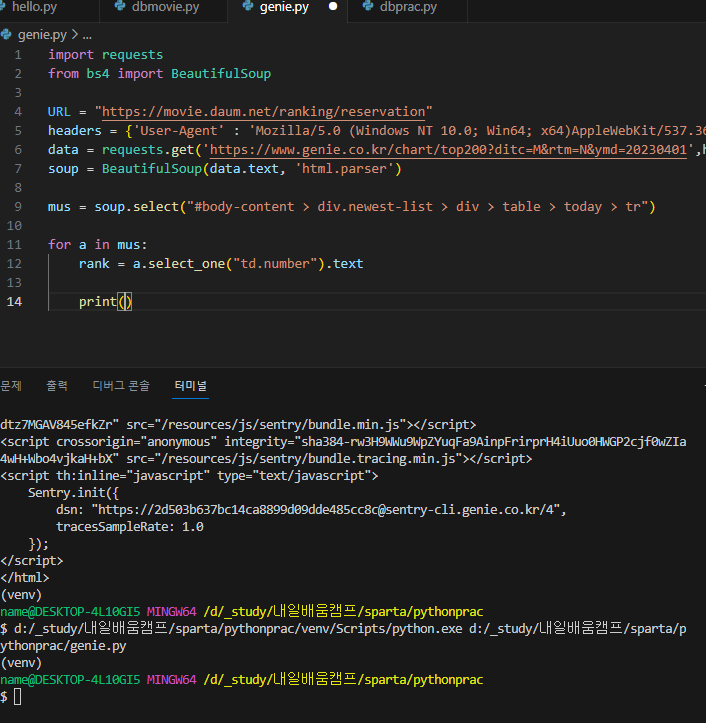Click the 'headers' variable on line 5

point(75,131)
